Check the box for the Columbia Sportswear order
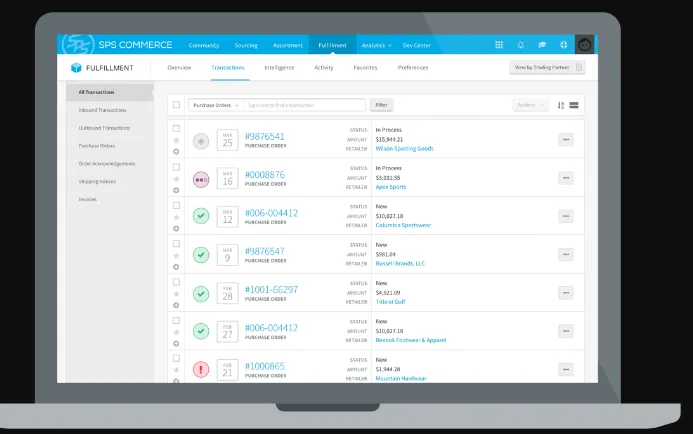 click(176, 206)
